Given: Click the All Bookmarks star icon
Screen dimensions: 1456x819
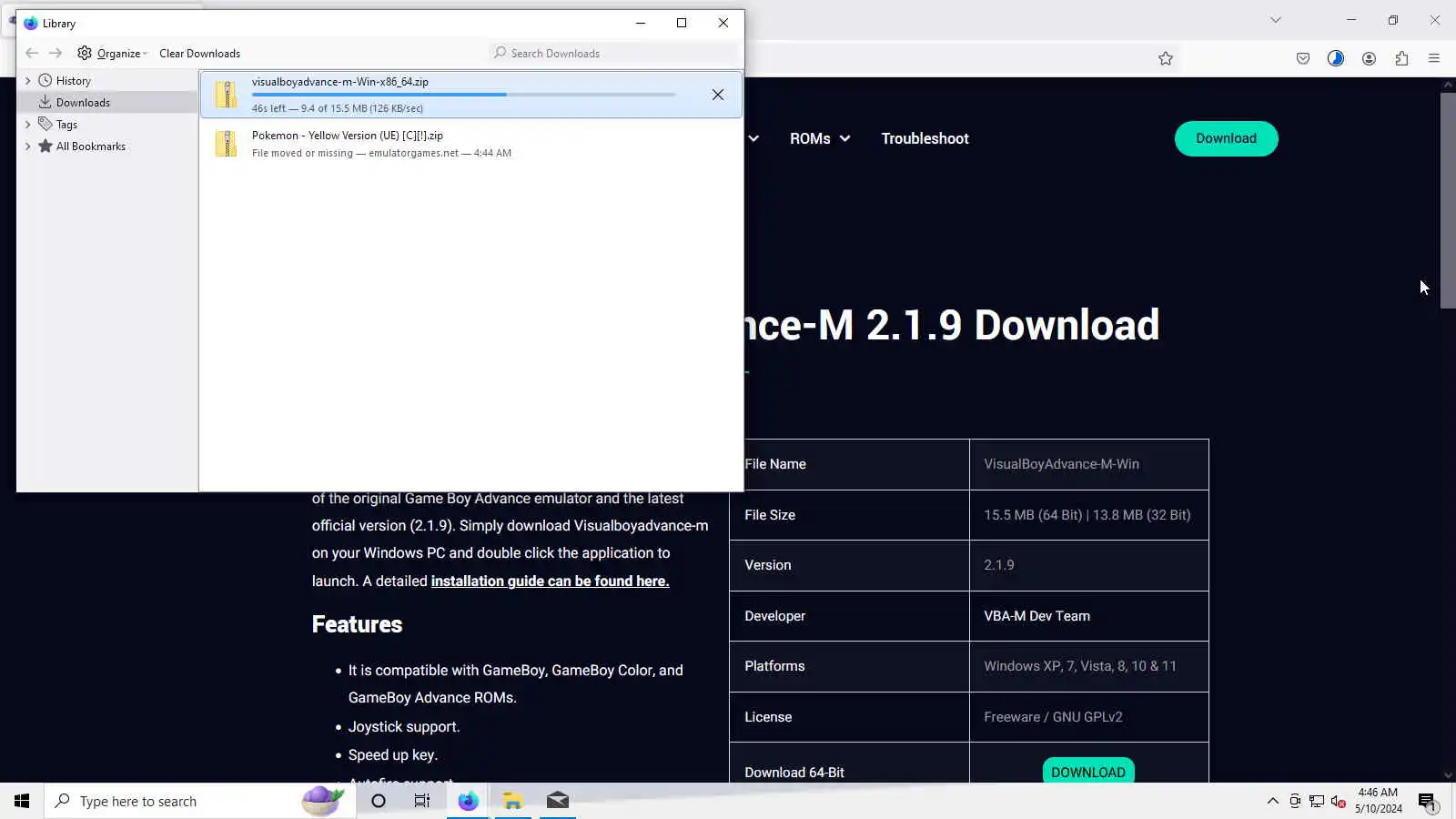Looking at the screenshot, I should pyautogui.click(x=45, y=146).
